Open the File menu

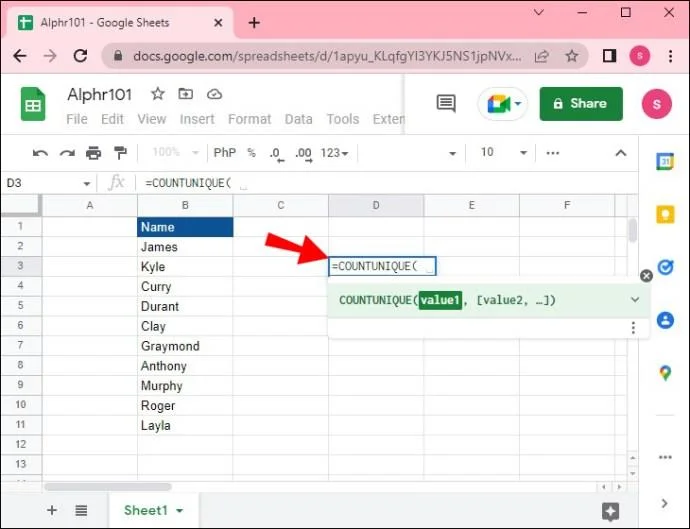(x=77, y=119)
